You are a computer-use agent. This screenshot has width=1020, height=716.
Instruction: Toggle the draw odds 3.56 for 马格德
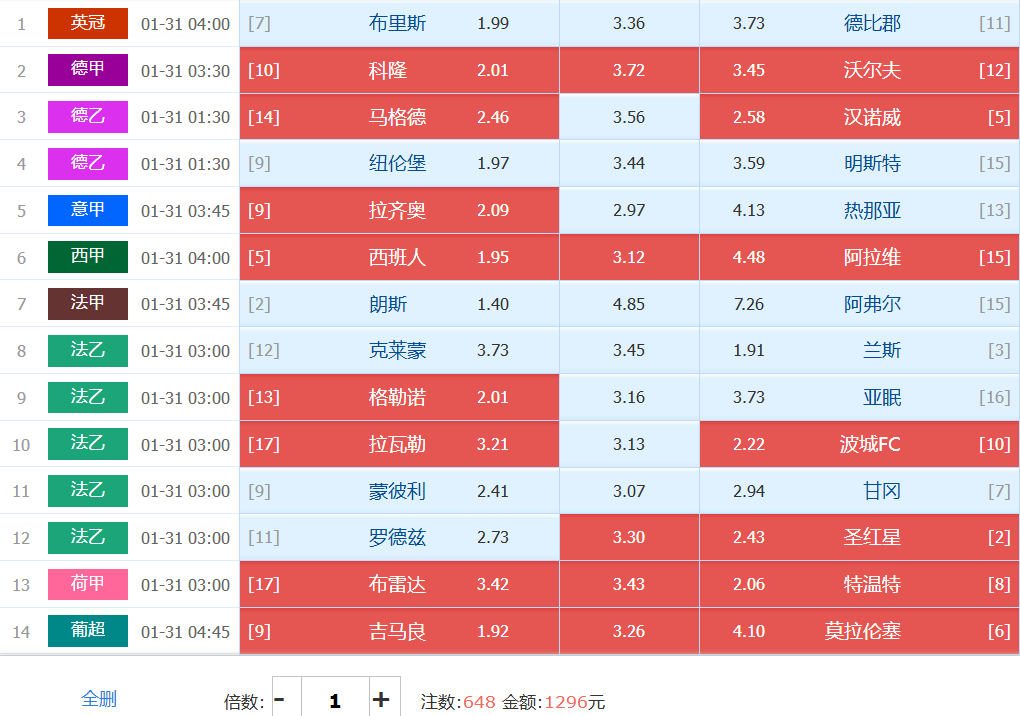point(629,117)
